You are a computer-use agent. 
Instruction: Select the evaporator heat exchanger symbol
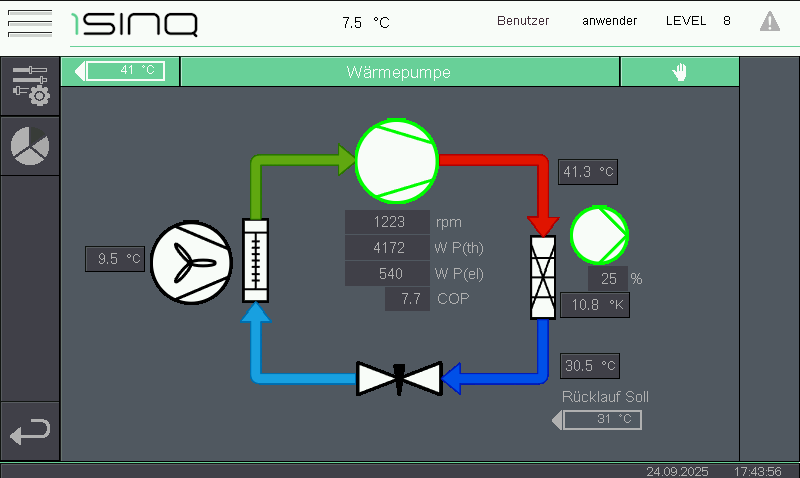pos(257,260)
